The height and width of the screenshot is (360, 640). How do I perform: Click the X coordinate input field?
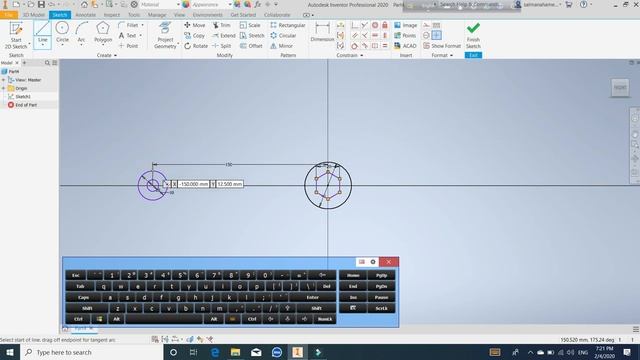point(194,184)
